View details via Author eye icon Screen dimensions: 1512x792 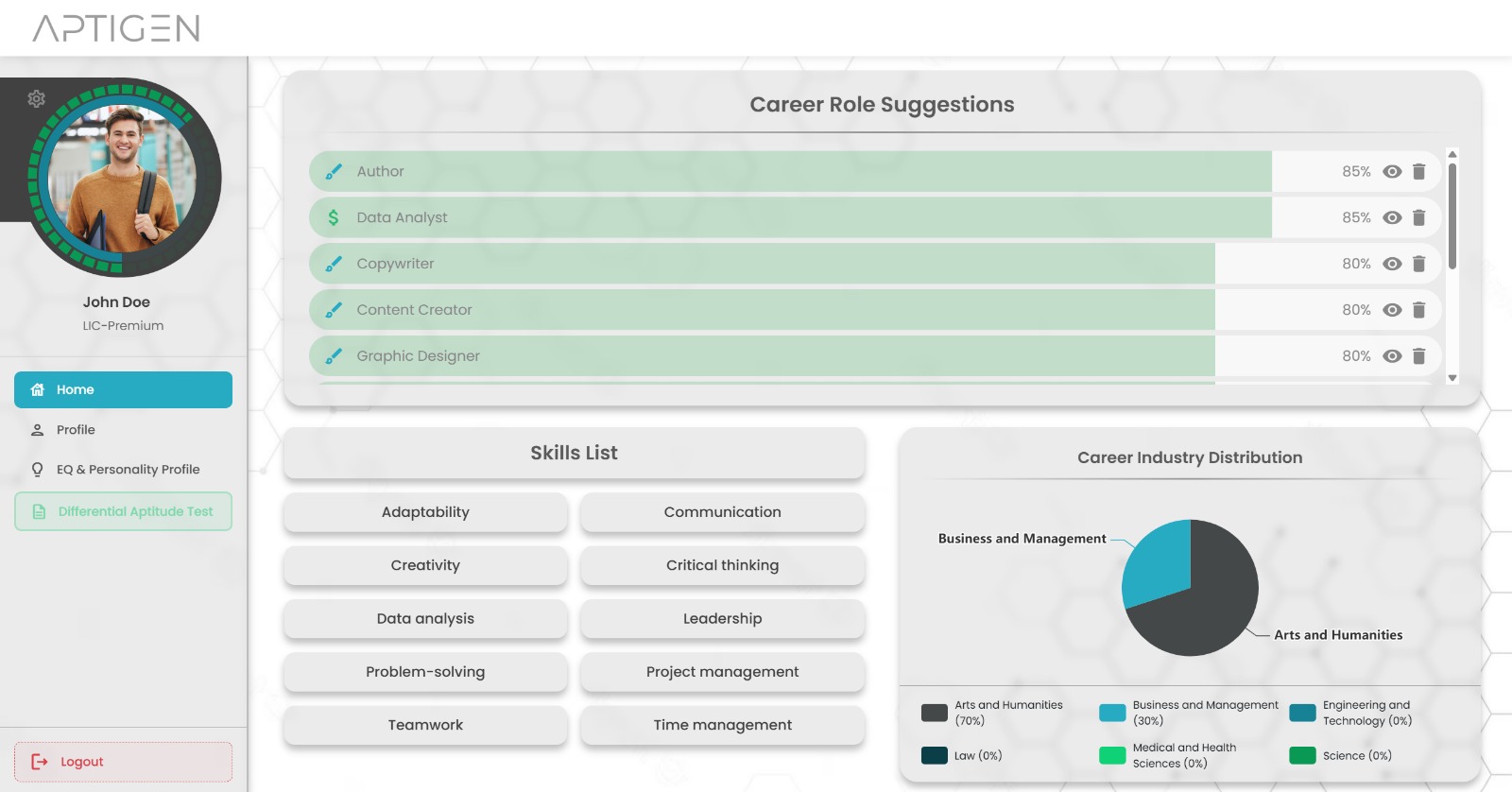point(1392,172)
